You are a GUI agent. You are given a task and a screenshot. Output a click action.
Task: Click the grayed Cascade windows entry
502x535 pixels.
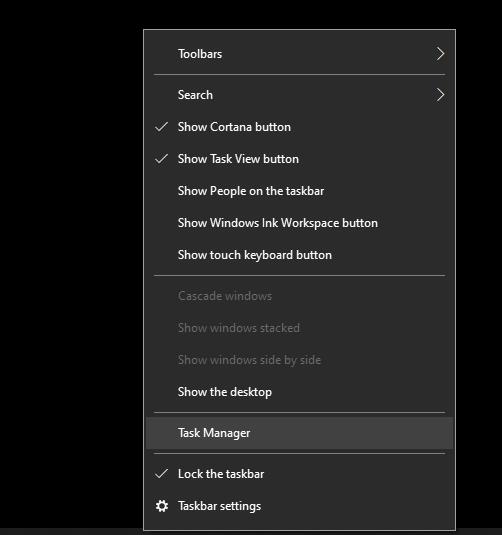299,296
